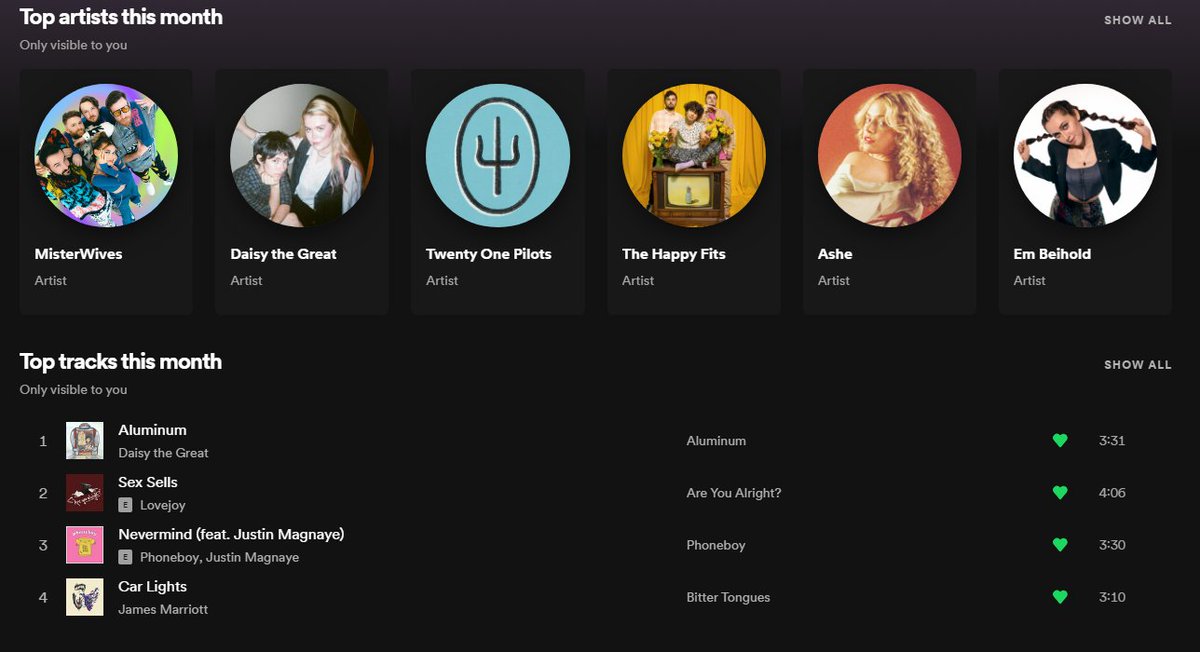The image size is (1200, 652).
Task: Click the Aluminum album cover art
Action: tap(85, 441)
